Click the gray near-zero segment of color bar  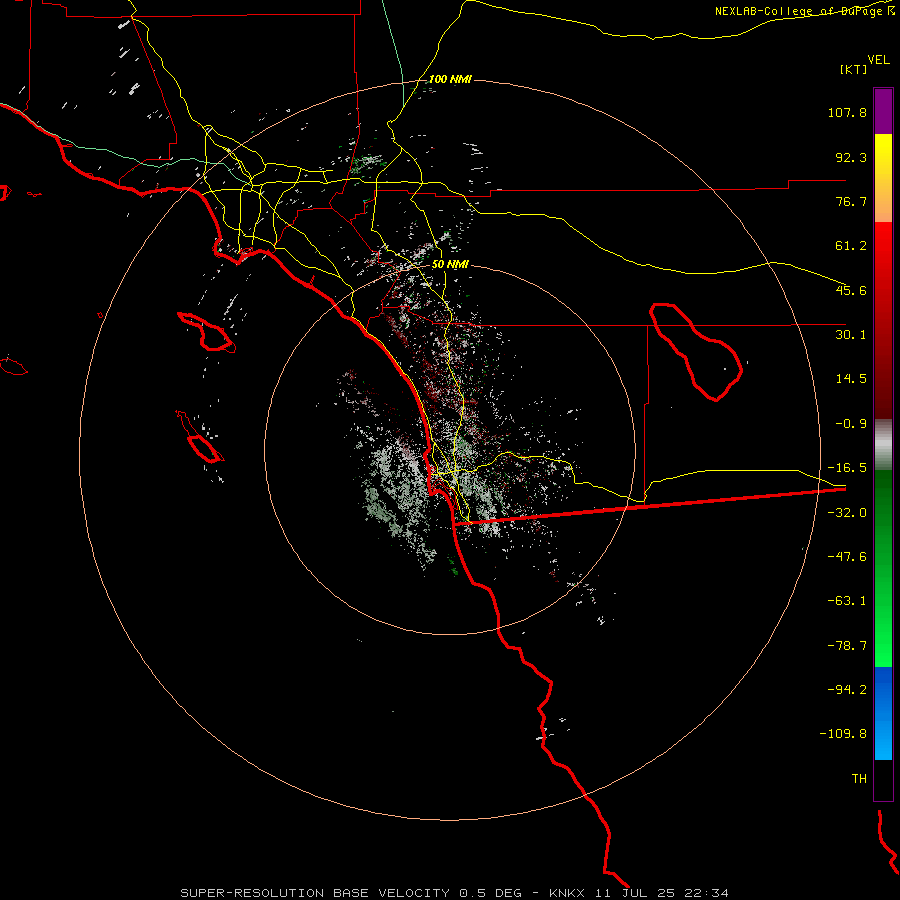pyautogui.click(x=883, y=445)
